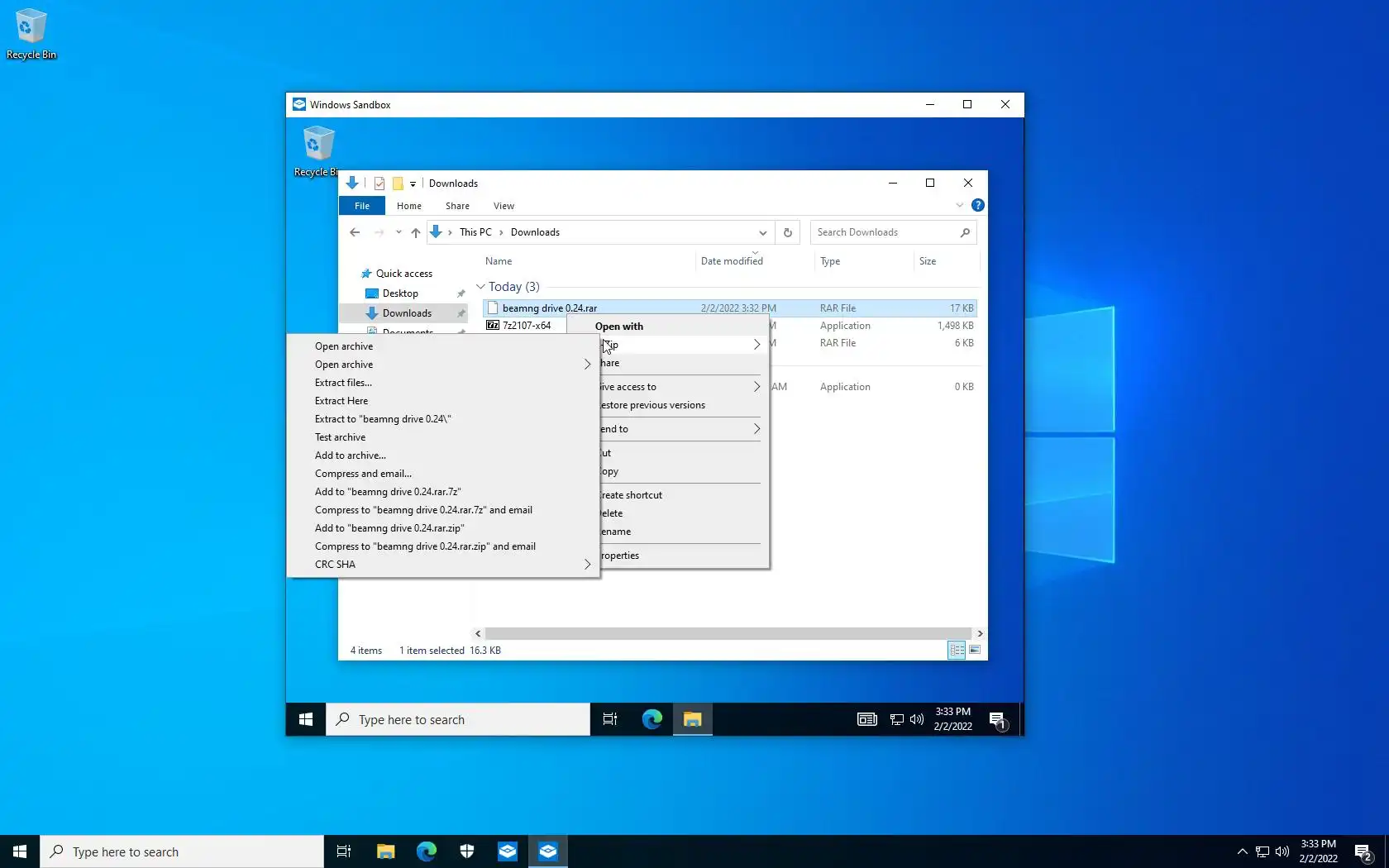Sort files by the Type column
This screenshot has width=1389, height=868.
tap(830, 261)
